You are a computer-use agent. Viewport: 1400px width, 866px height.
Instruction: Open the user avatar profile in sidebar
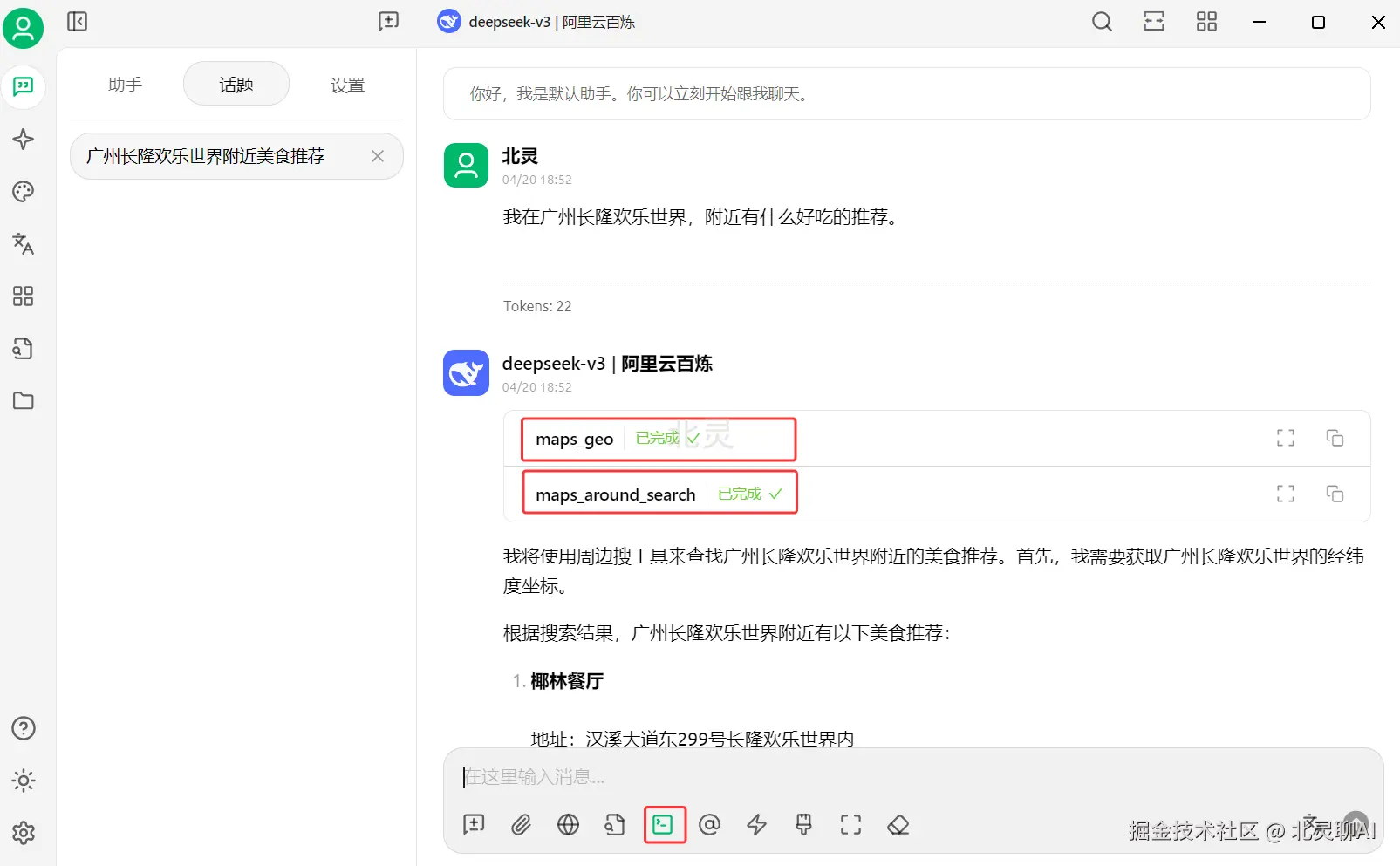[x=24, y=29]
